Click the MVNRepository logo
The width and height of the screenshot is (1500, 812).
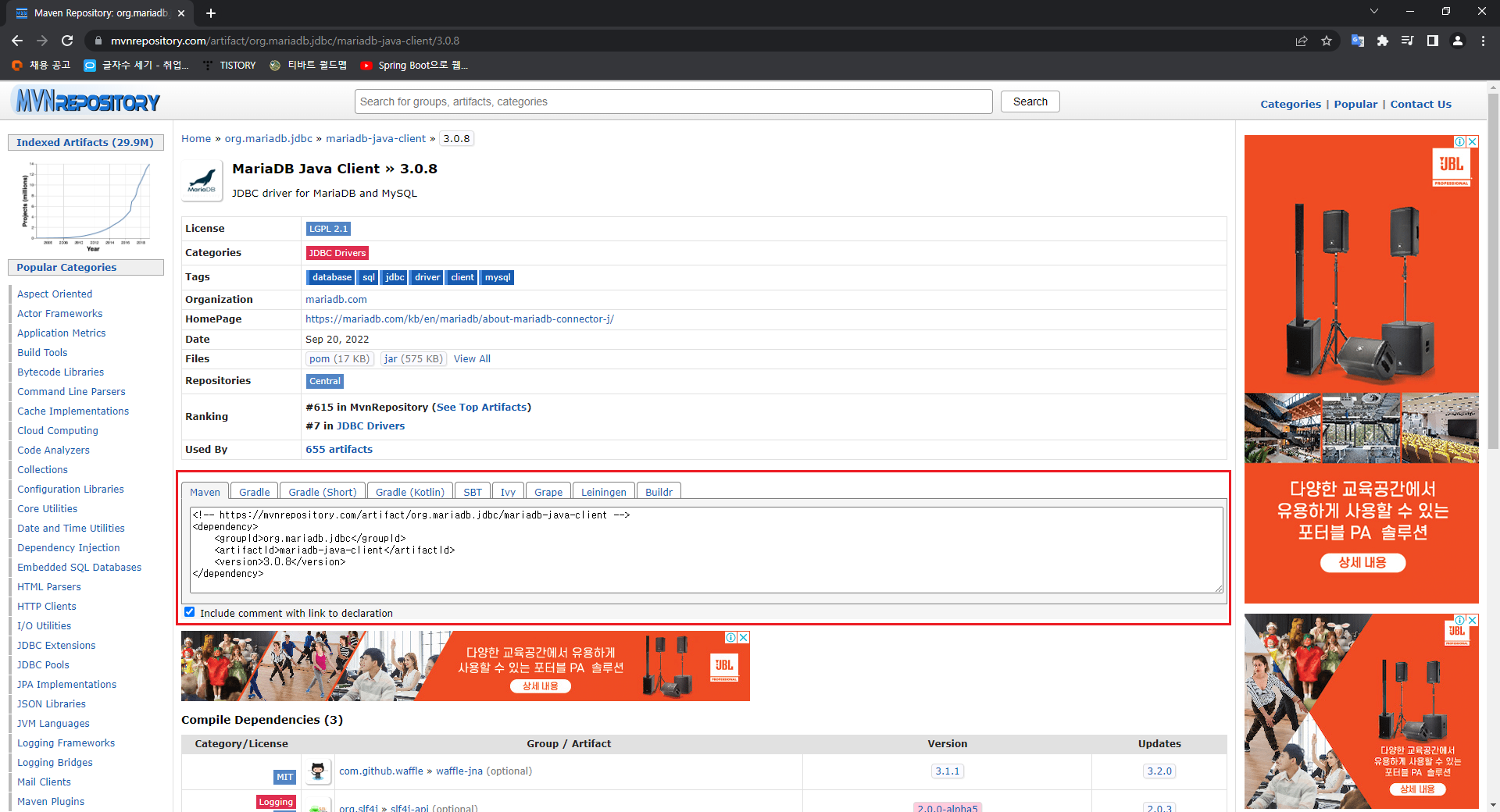pos(87,101)
